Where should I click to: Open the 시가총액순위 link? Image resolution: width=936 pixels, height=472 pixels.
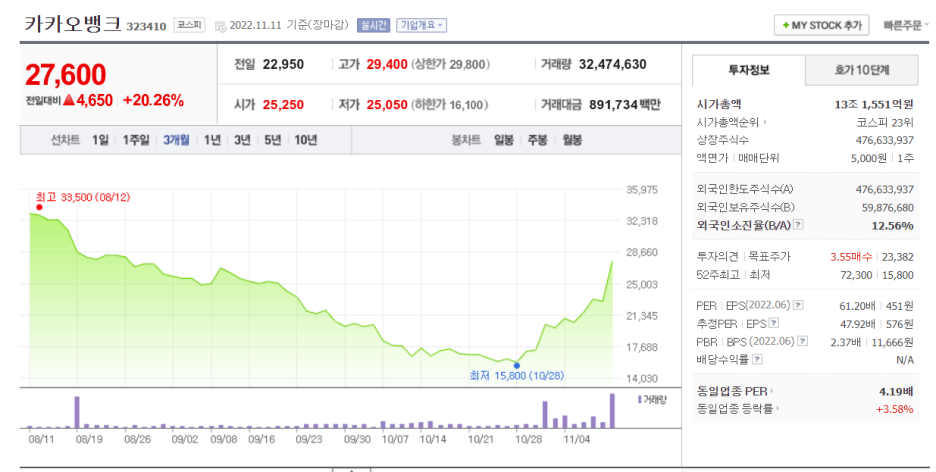pos(728,122)
